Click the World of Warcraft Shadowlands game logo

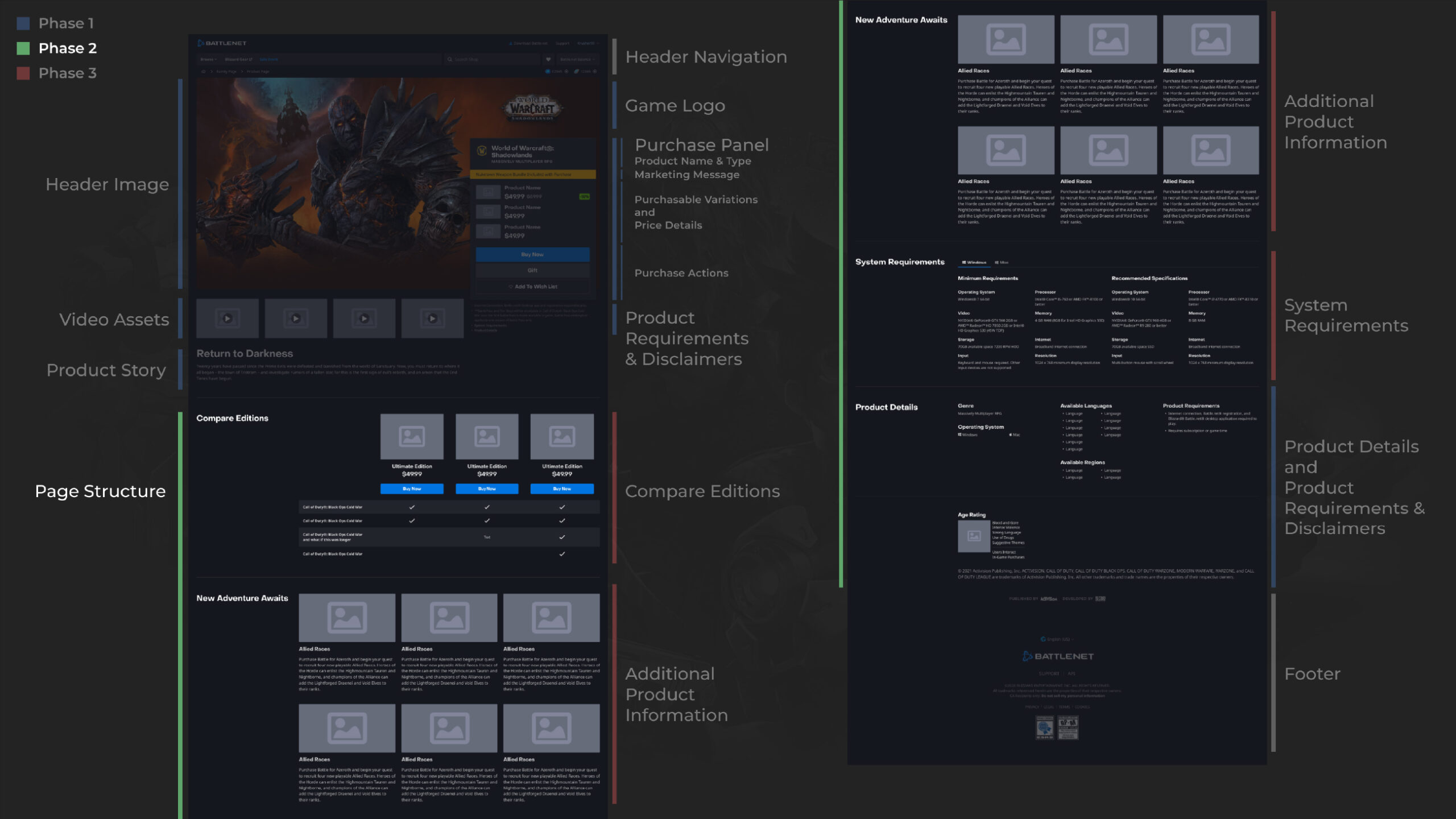click(x=532, y=108)
